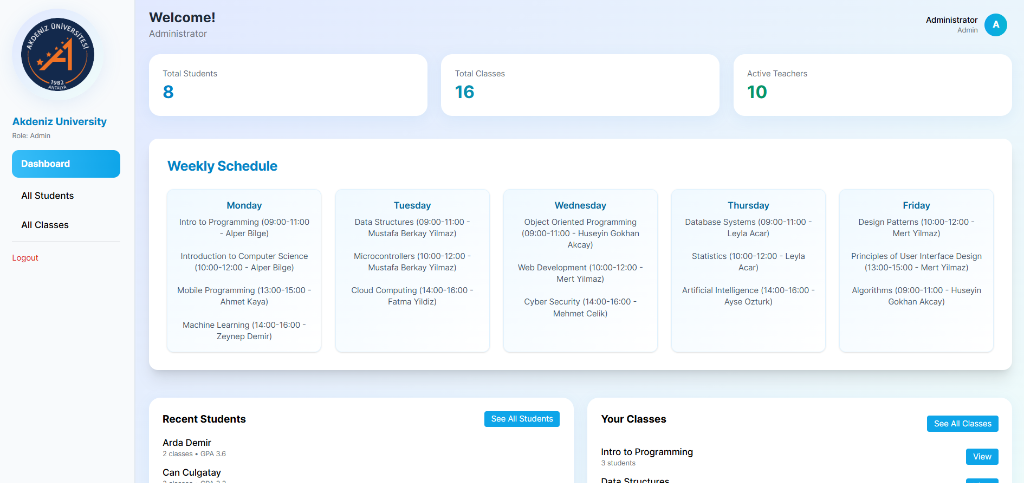Click Intro to Programming in Your Classes
Screen dimensions: 1024x483
[647, 452]
